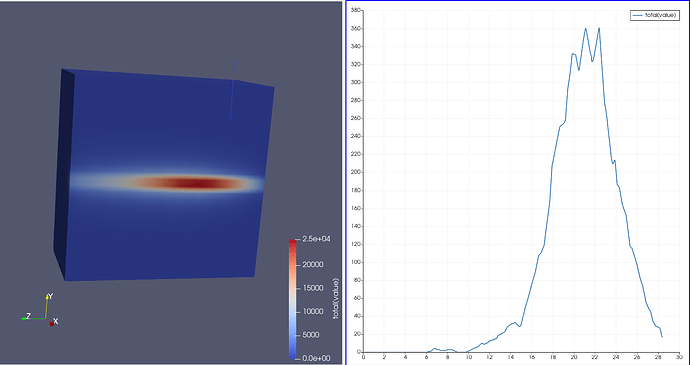Click the "5000" color legend label
This screenshot has width=690, height=365.
click(x=311, y=336)
